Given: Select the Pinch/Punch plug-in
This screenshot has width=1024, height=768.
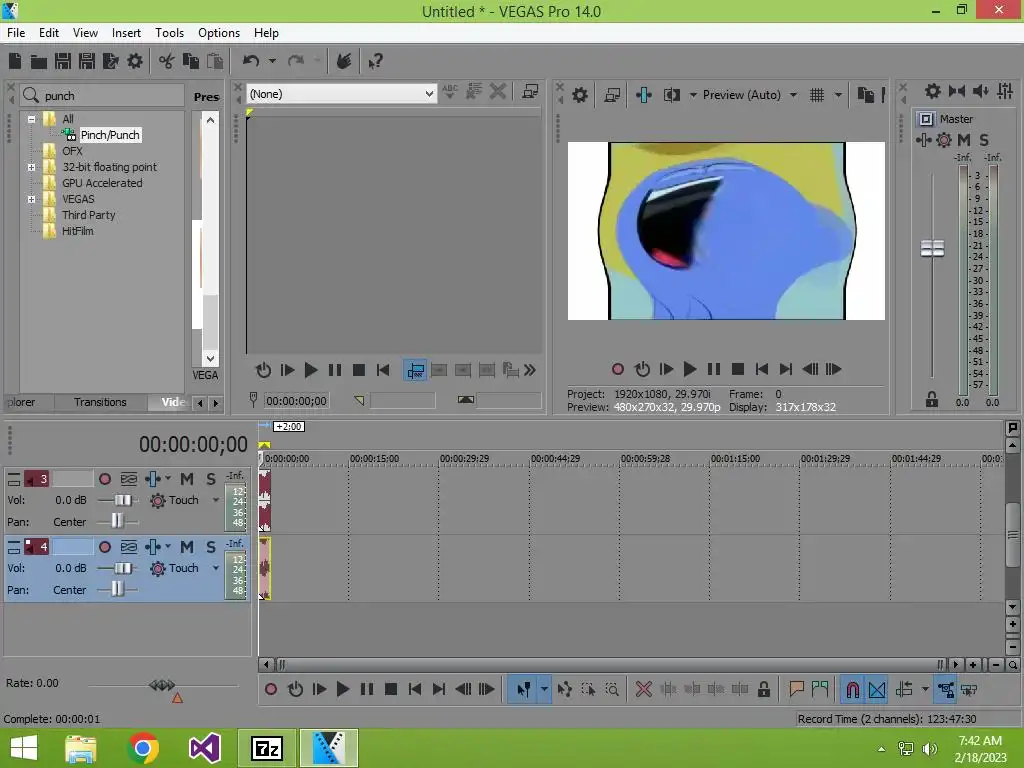Looking at the screenshot, I should pos(110,135).
